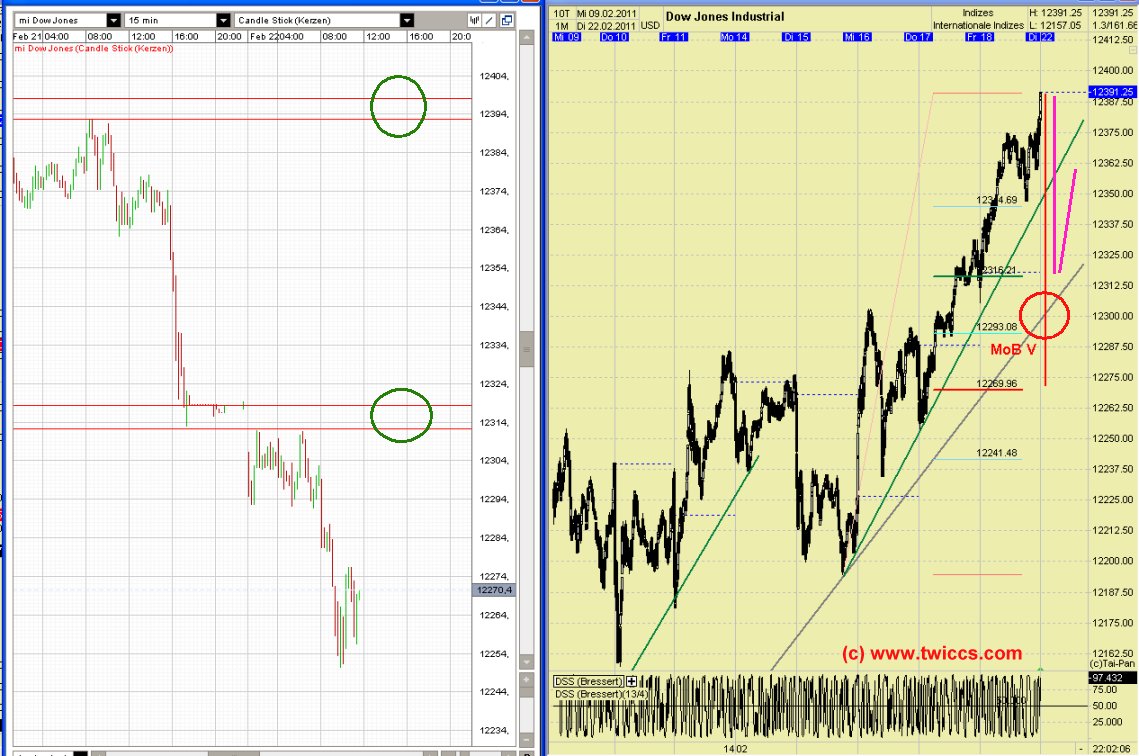1139x756 pixels.
Task: Click the Di 15 date marker
Action: 796,36
